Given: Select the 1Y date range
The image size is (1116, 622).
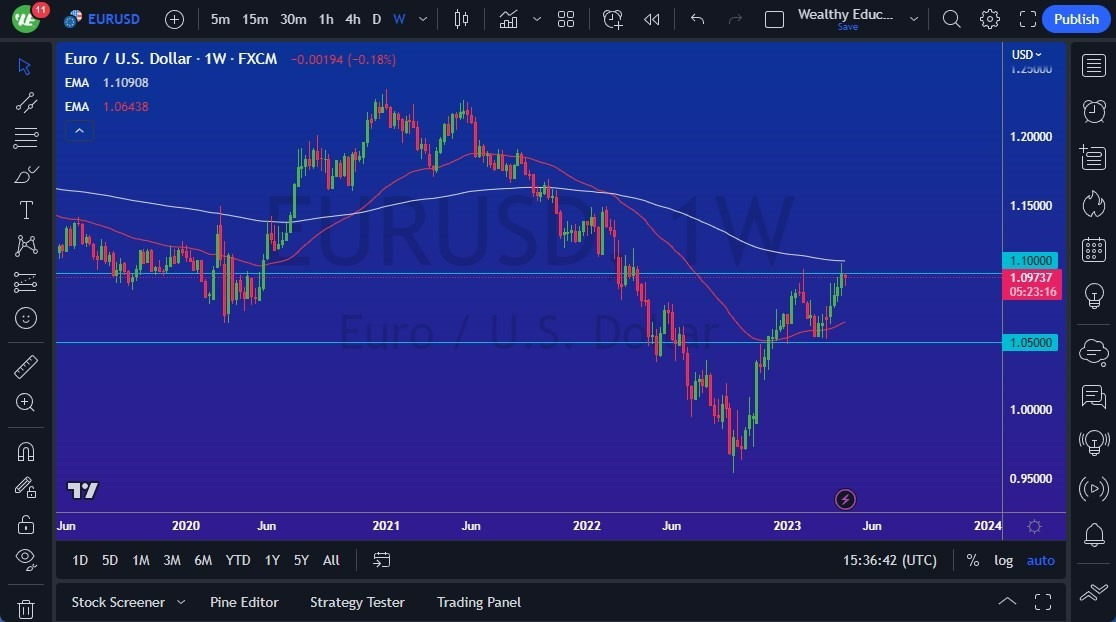Looking at the screenshot, I should point(271,560).
